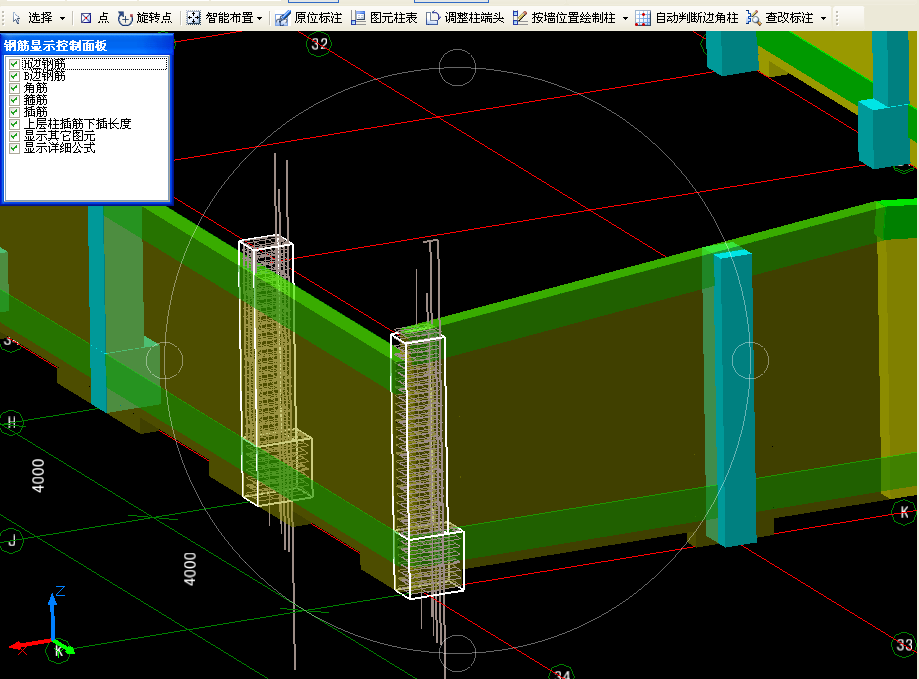Click the top handle of orbit circle
The height and width of the screenshot is (679, 919).
[457, 67]
